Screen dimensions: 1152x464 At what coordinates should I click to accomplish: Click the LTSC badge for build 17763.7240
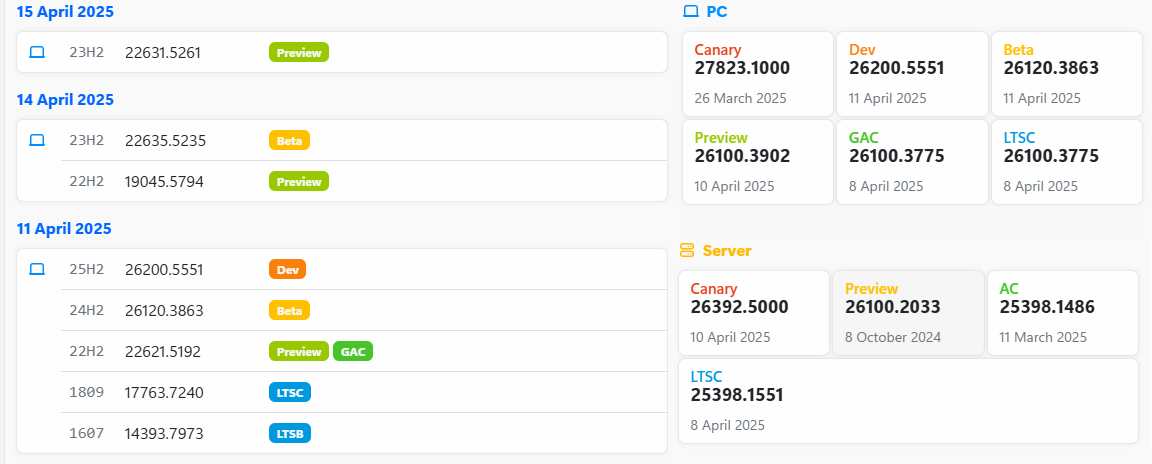coord(290,393)
